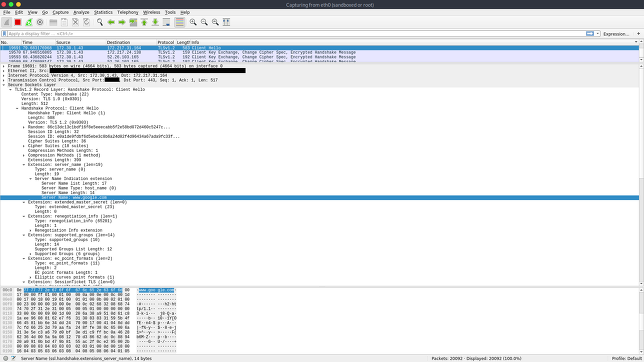Close the capture file toolbar icon
The width and height of the screenshot is (644, 362).
(x=75, y=22)
